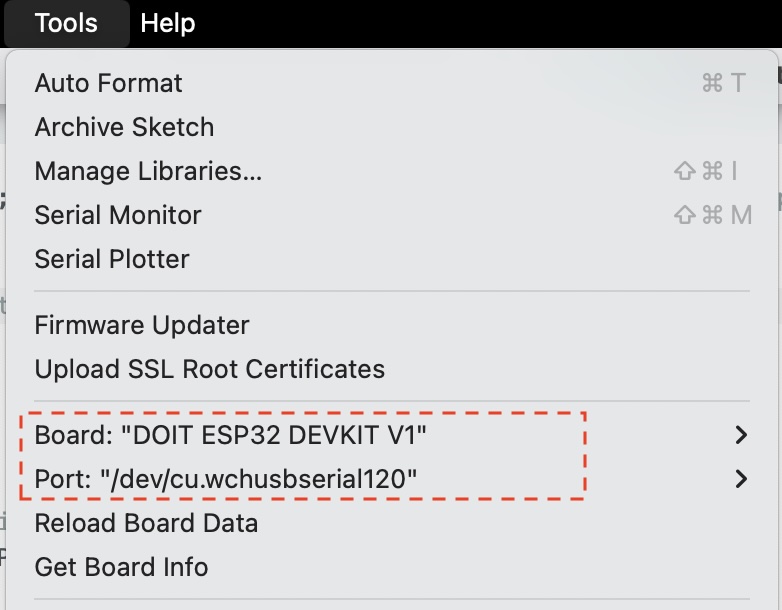The height and width of the screenshot is (610, 782).
Task: Open Manage Libraries…
Action: pos(148,171)
